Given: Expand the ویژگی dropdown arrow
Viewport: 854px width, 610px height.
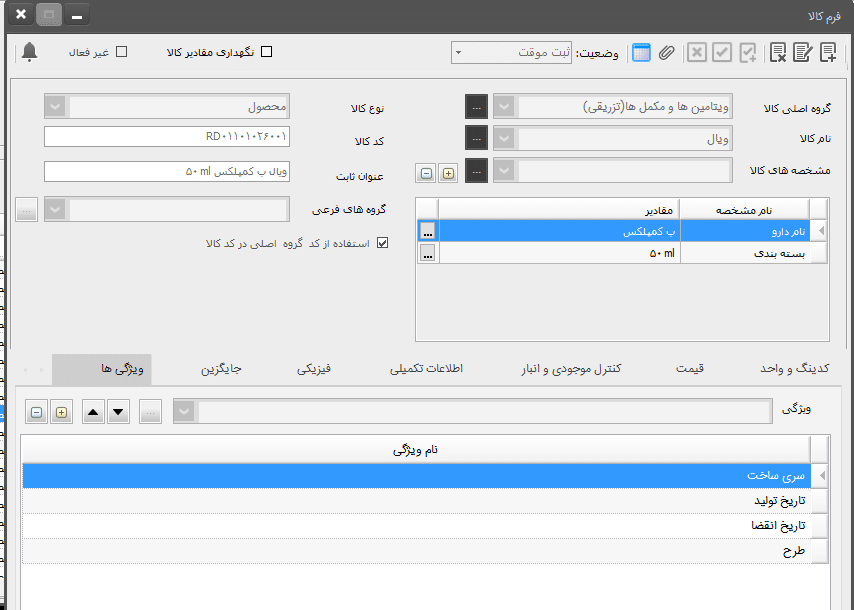Looking at the screenshot, I should coord(185,411).
